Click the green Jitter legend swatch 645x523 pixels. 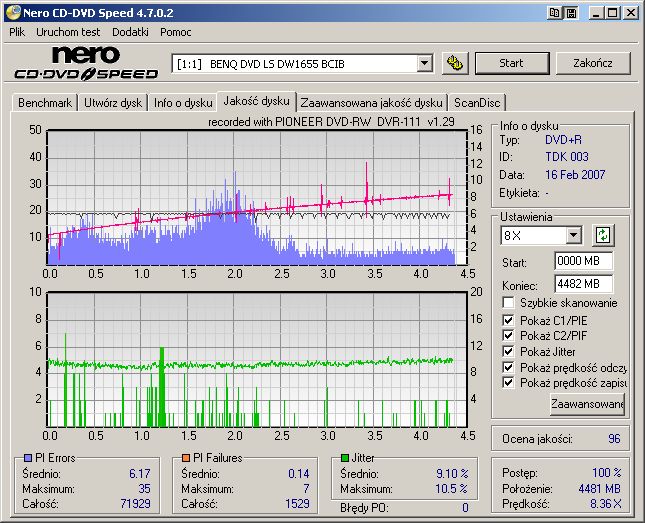(x=345, y=458)
